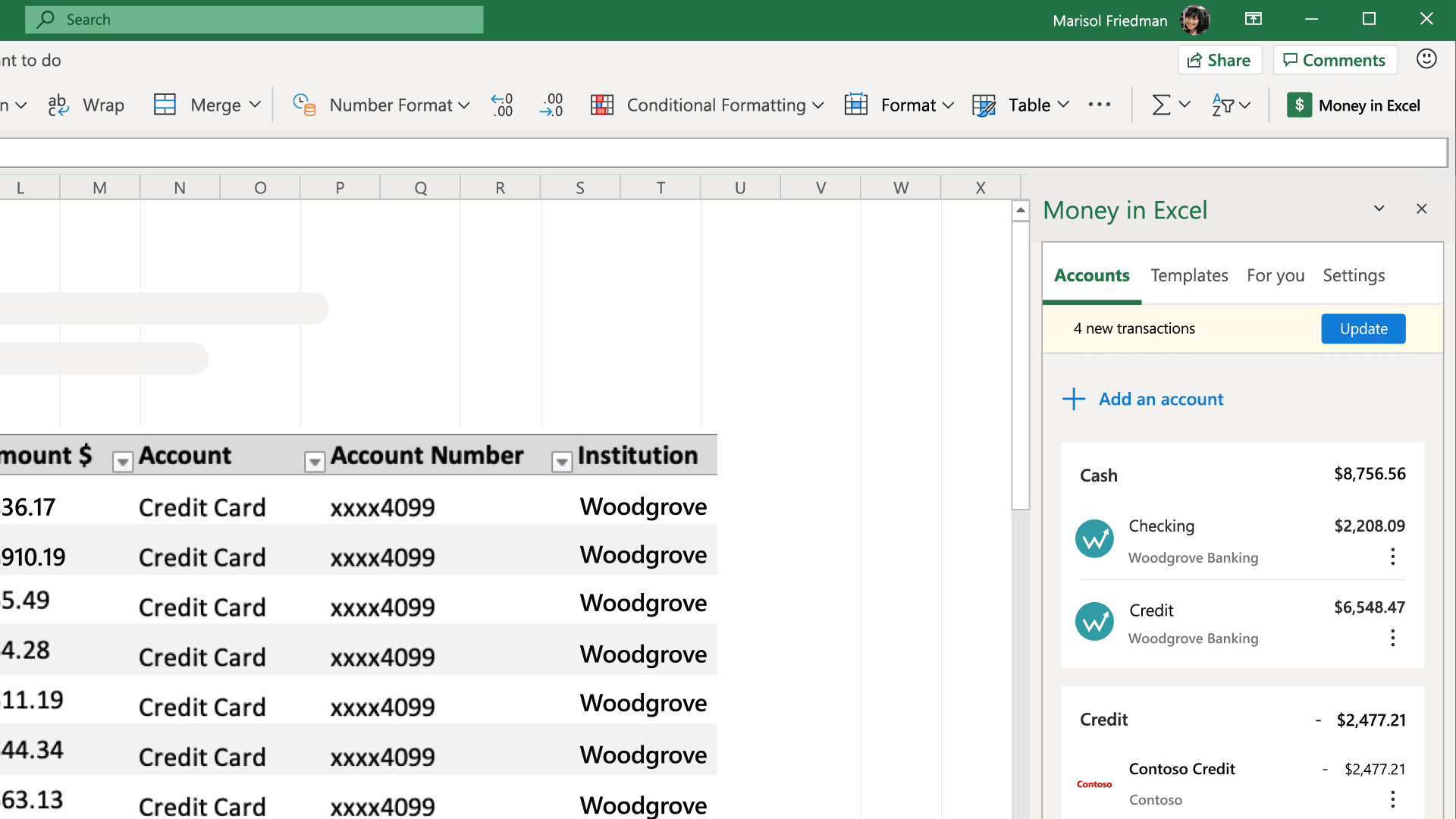1456x819 pixels.
Task: Click the Update button for new transactions
Action: [1363, 328]
